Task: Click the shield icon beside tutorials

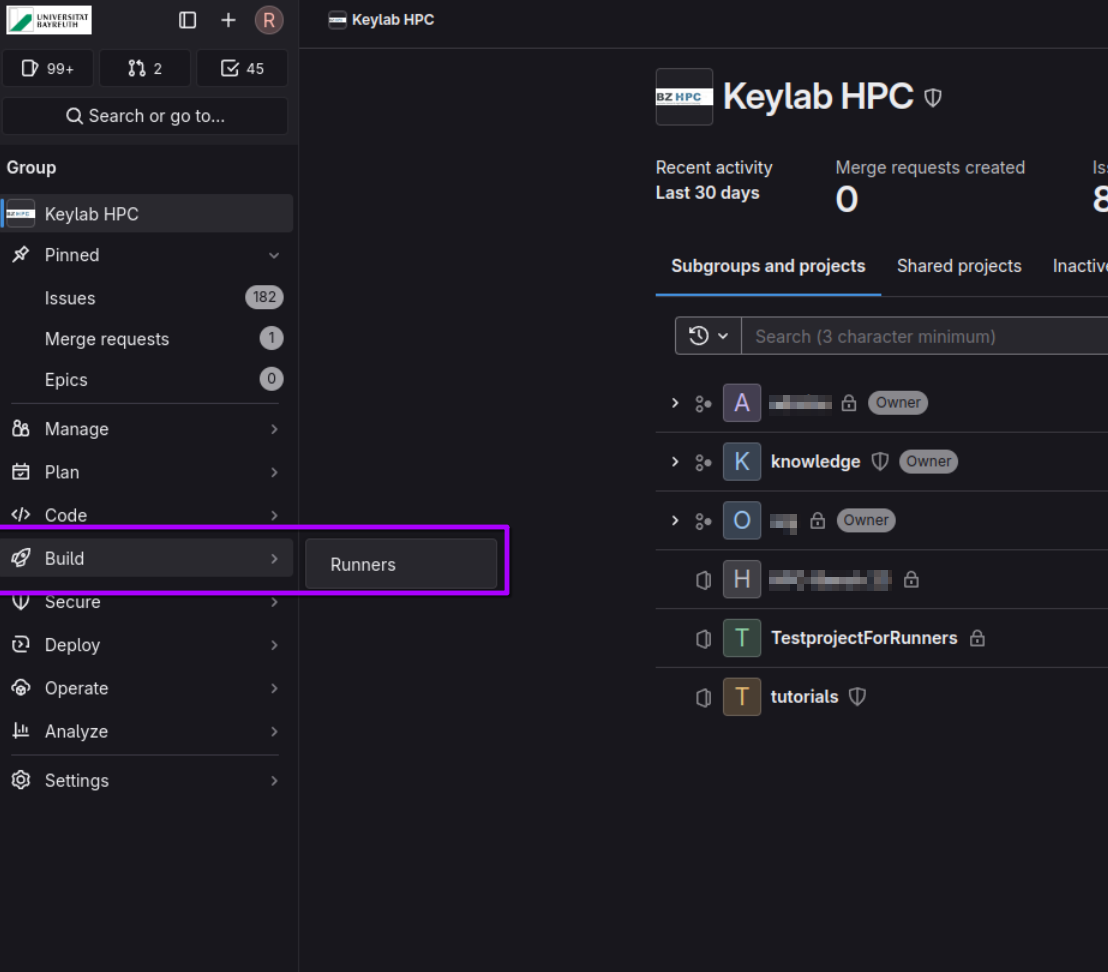Action: (857, 697)
